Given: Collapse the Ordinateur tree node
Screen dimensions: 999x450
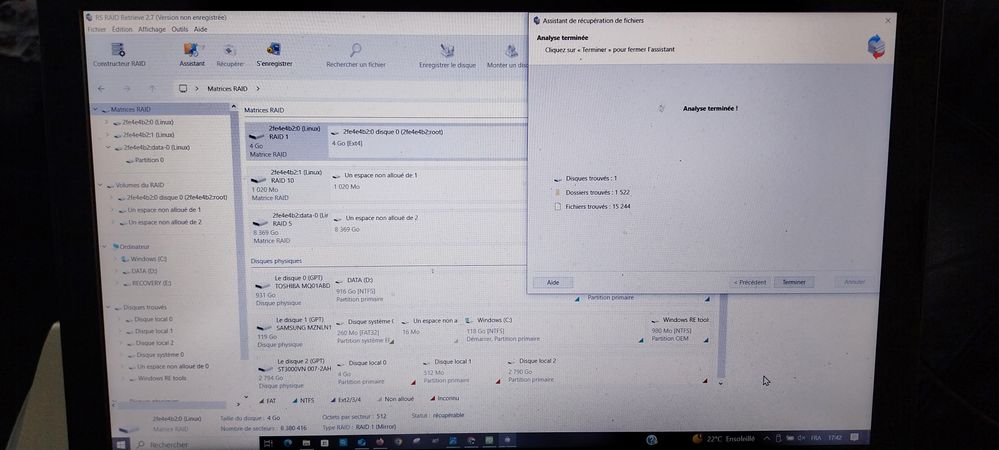Looking at the screenshot, I should tap(106, 247).
